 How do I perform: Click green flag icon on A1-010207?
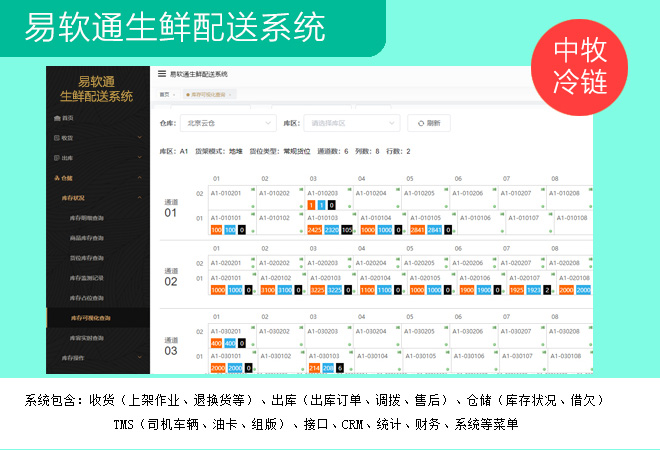tap(543, 190)
